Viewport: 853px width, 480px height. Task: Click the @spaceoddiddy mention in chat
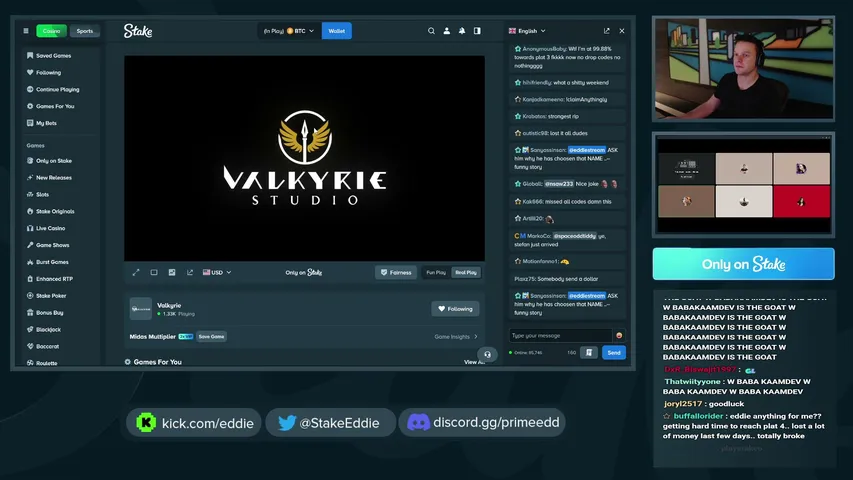(574, 236)
